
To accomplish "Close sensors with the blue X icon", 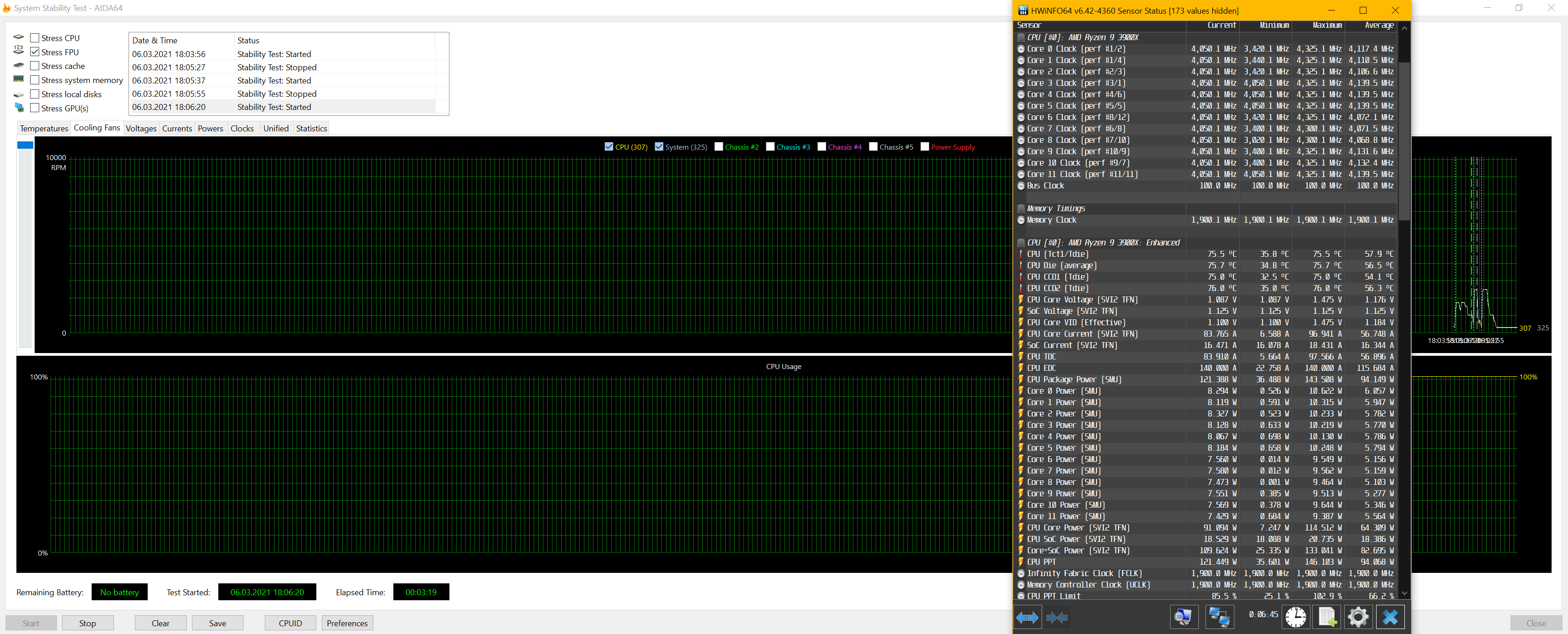I will click(1390, 617).
